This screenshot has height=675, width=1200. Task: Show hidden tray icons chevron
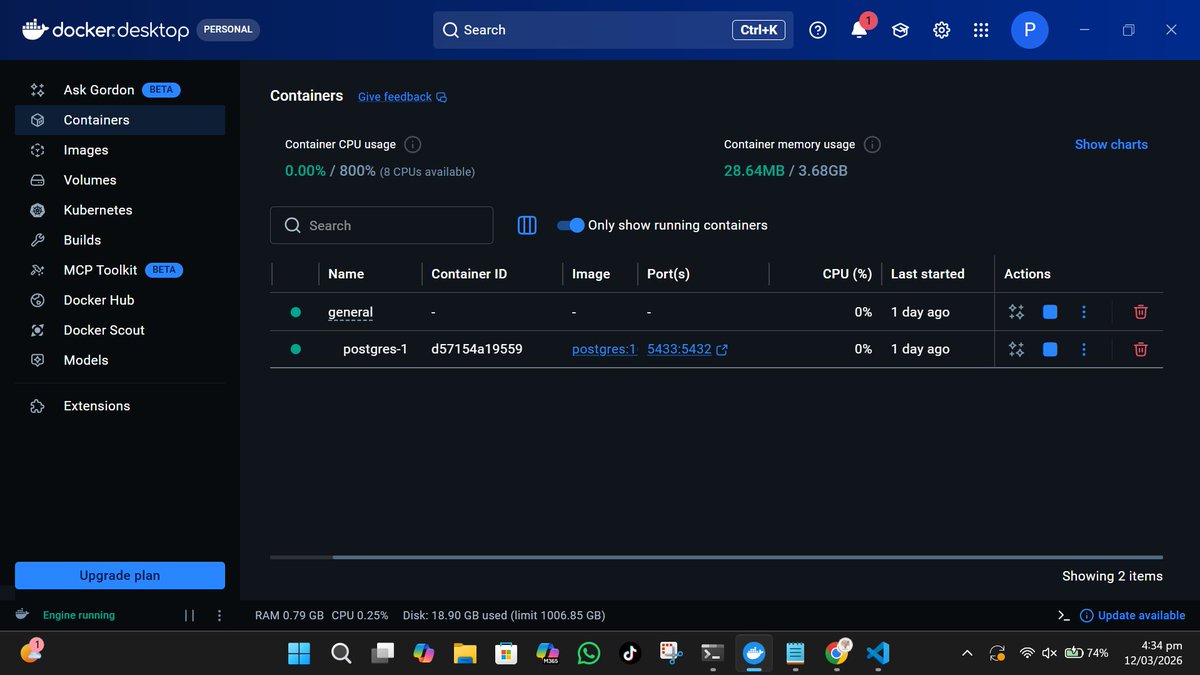point(967,653)
